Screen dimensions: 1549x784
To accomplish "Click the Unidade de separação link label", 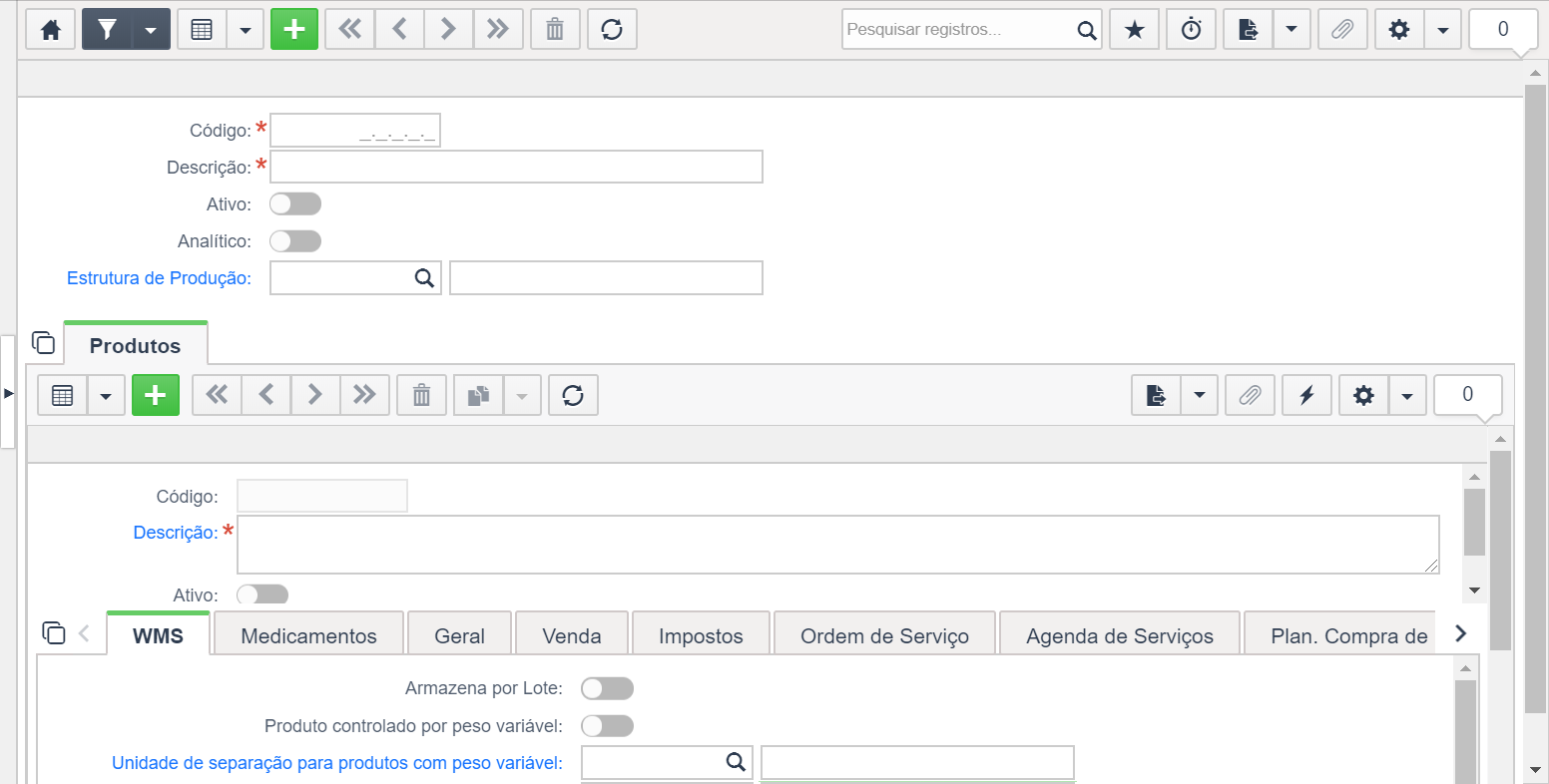I will tap(337, 763).
